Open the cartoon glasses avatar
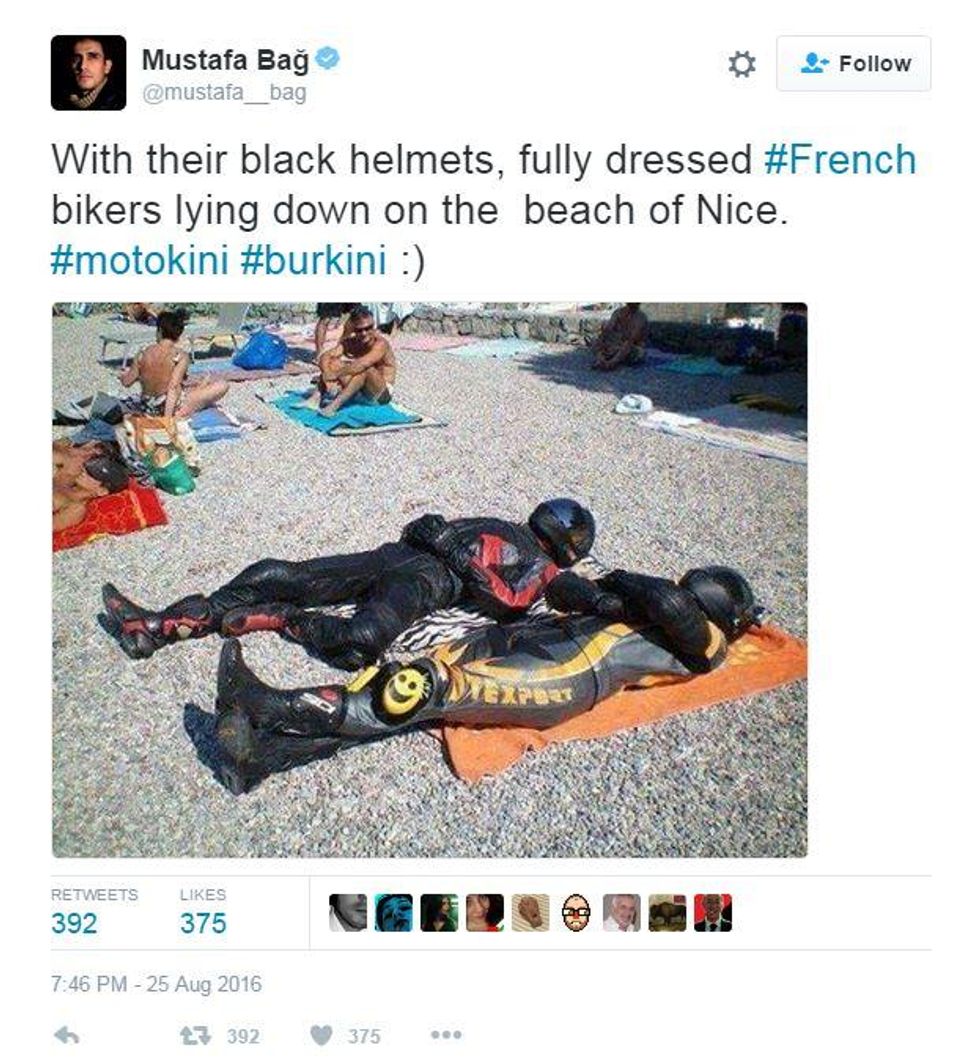The image size is (980, 1063). 576,912
